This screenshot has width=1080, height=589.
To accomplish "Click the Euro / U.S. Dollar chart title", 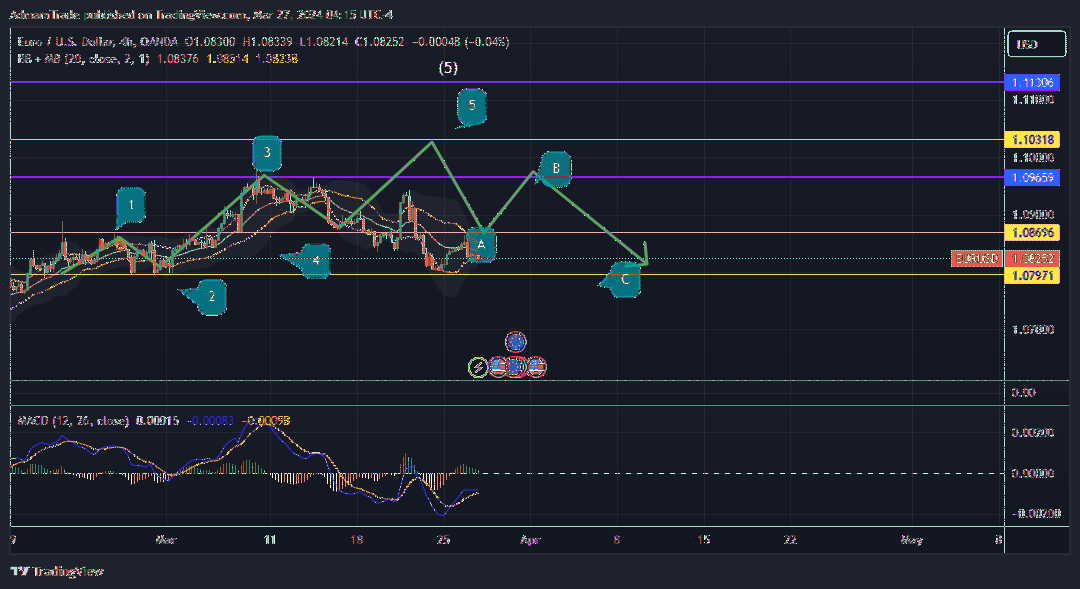I will [x=98, y=42].
